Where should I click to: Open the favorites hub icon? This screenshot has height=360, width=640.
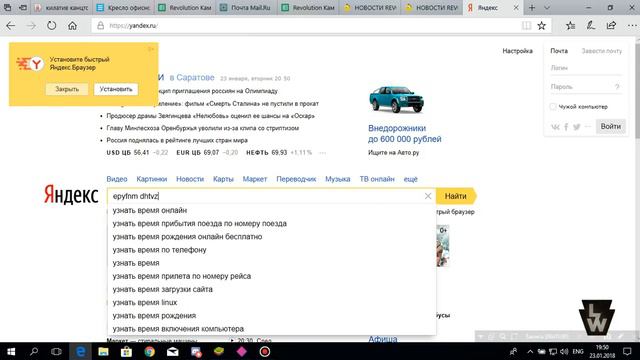tap(571, 26)
